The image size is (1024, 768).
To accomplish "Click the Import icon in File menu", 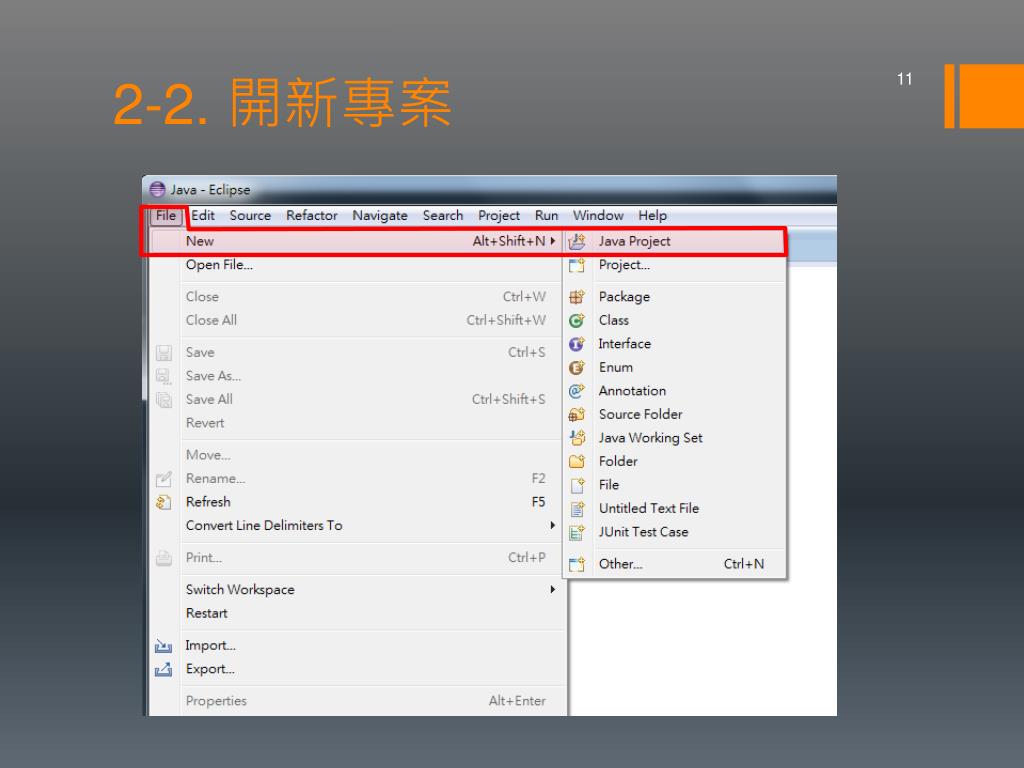I will click(x=163, y=646).
